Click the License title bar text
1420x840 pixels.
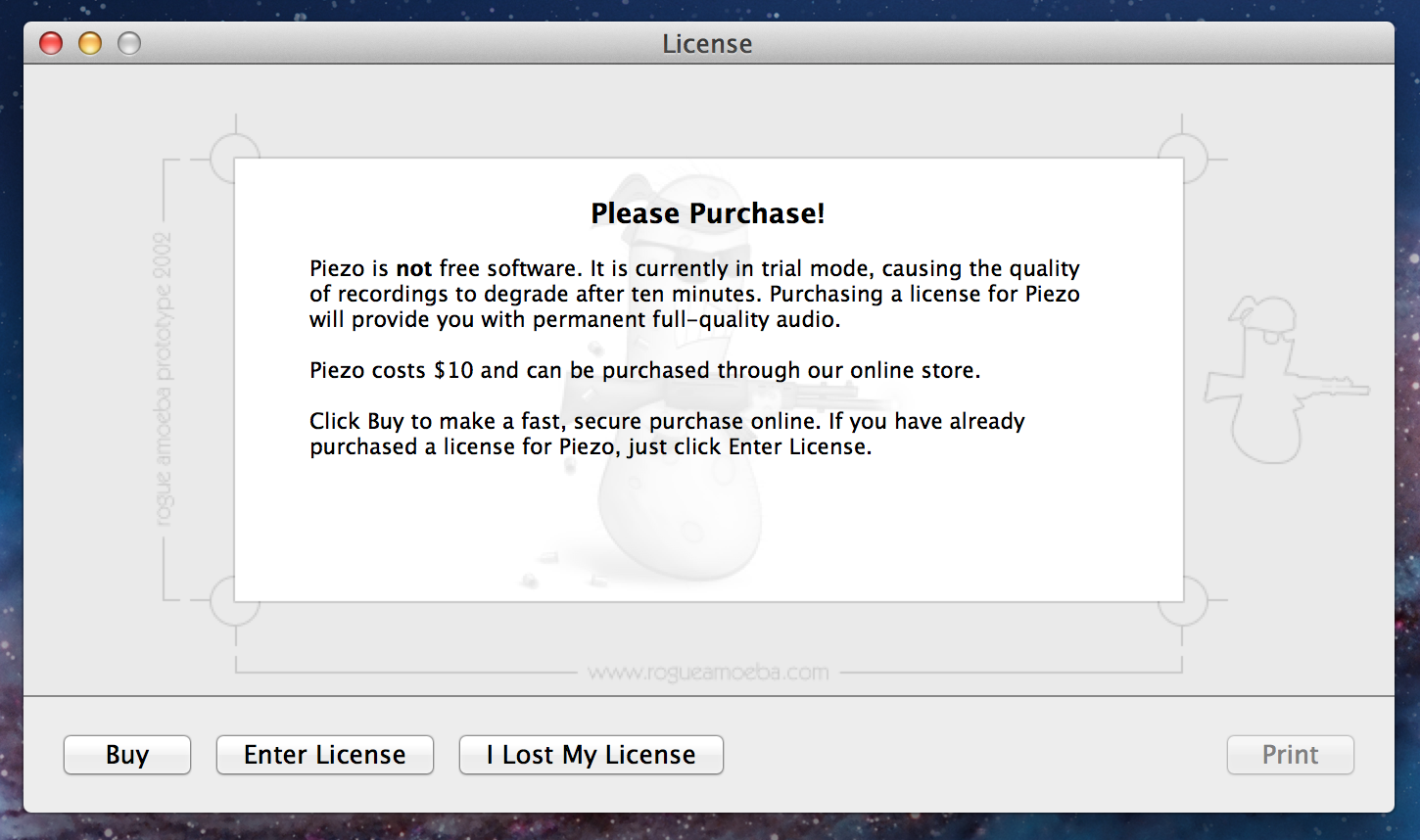point(707,44)
